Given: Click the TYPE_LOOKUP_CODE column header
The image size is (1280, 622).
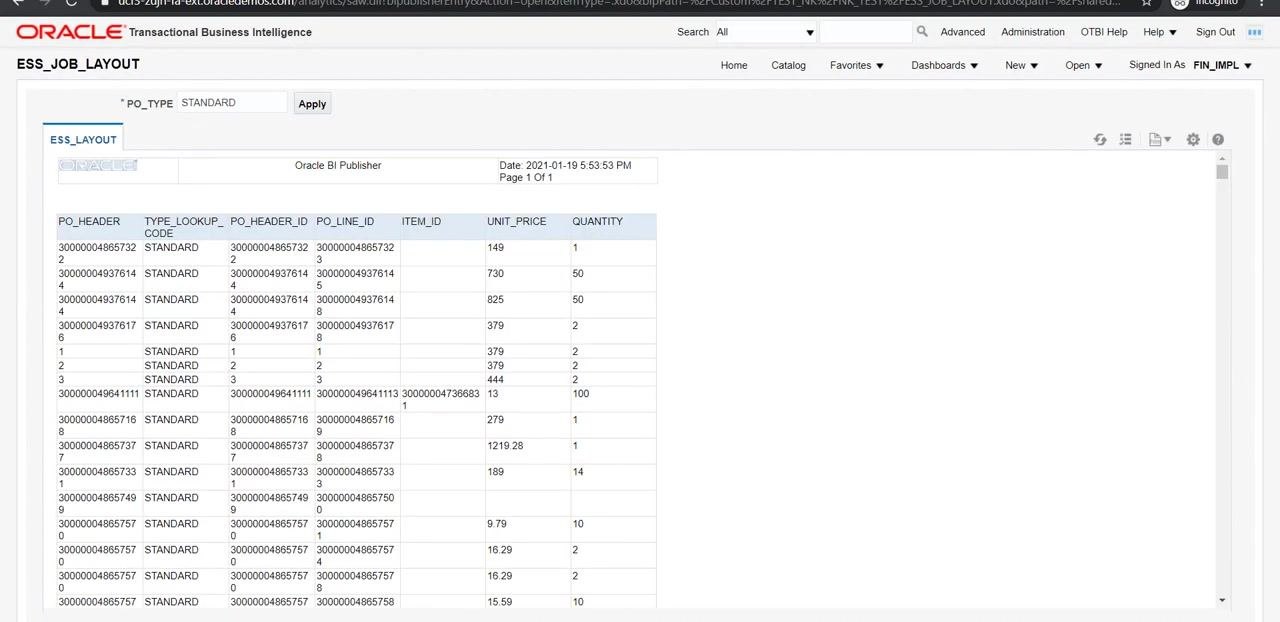Looking at the screenshot, I should pyautogui.click(x=184, y=227).
